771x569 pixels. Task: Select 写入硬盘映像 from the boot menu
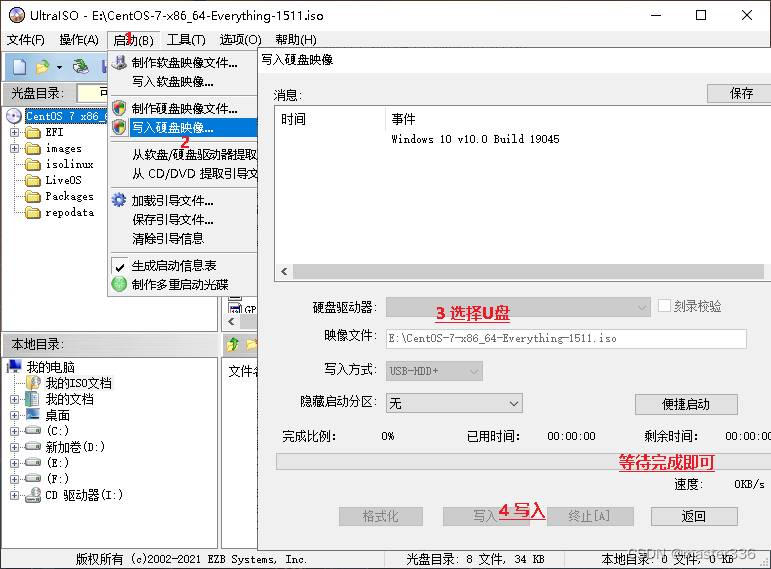point(172,128)
